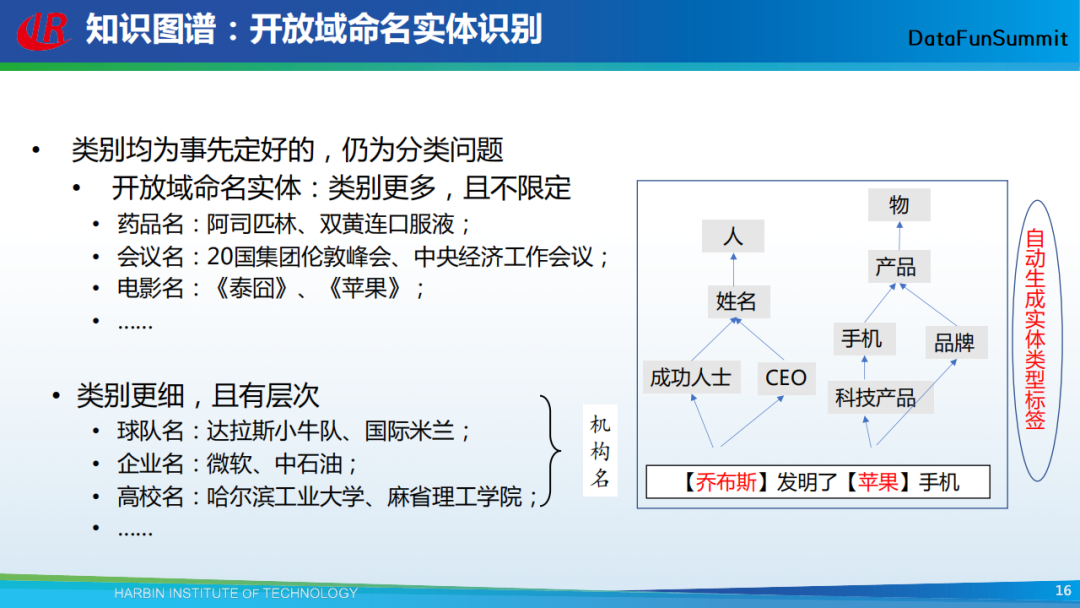Select the line 开放域命名实体：类别更多，且不限定
The image size is (1080, 608).
coord(341,187)
